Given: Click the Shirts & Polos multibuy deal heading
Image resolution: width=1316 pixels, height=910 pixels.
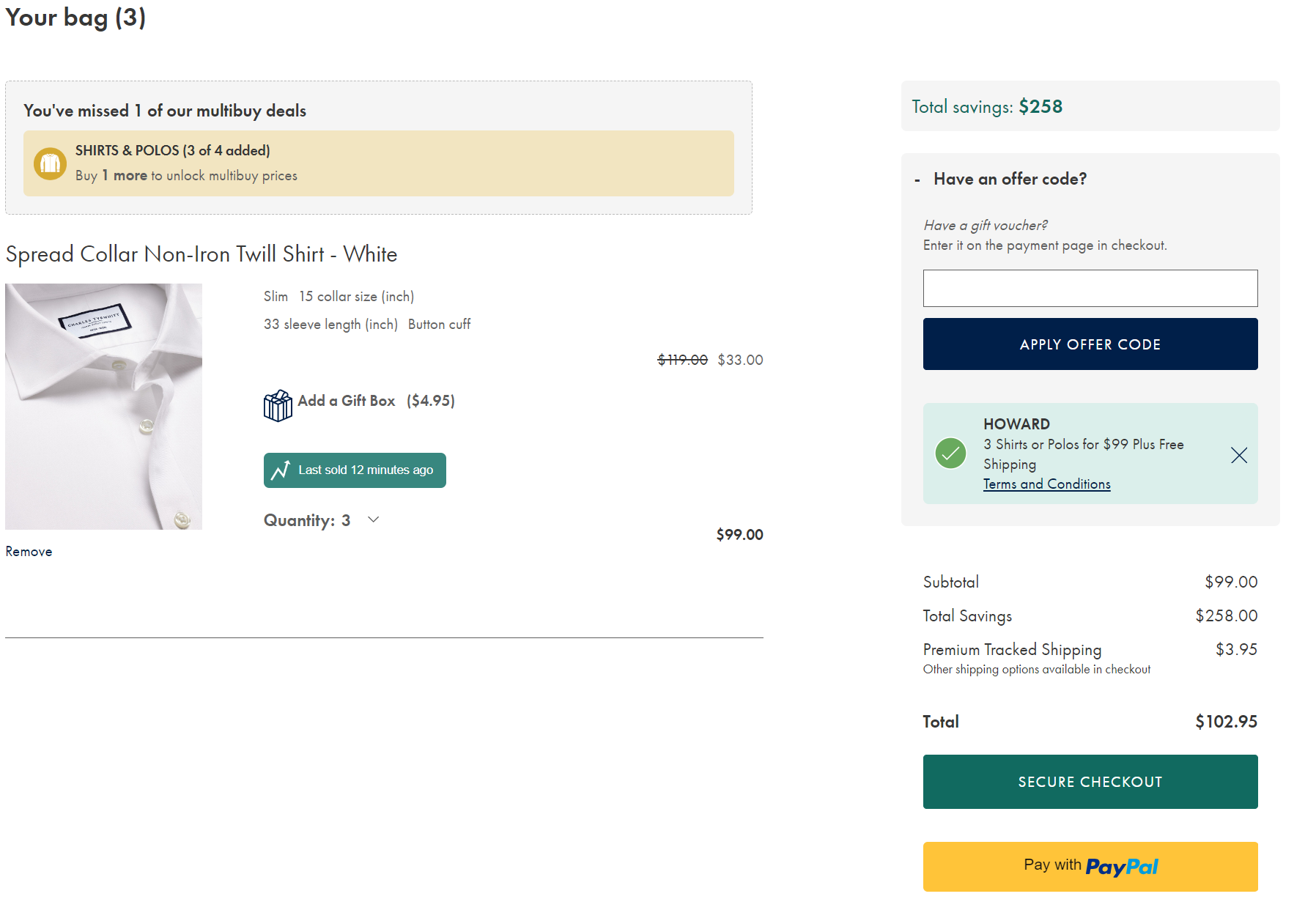Looking at the screenshot, I should [x=172, y=150].
